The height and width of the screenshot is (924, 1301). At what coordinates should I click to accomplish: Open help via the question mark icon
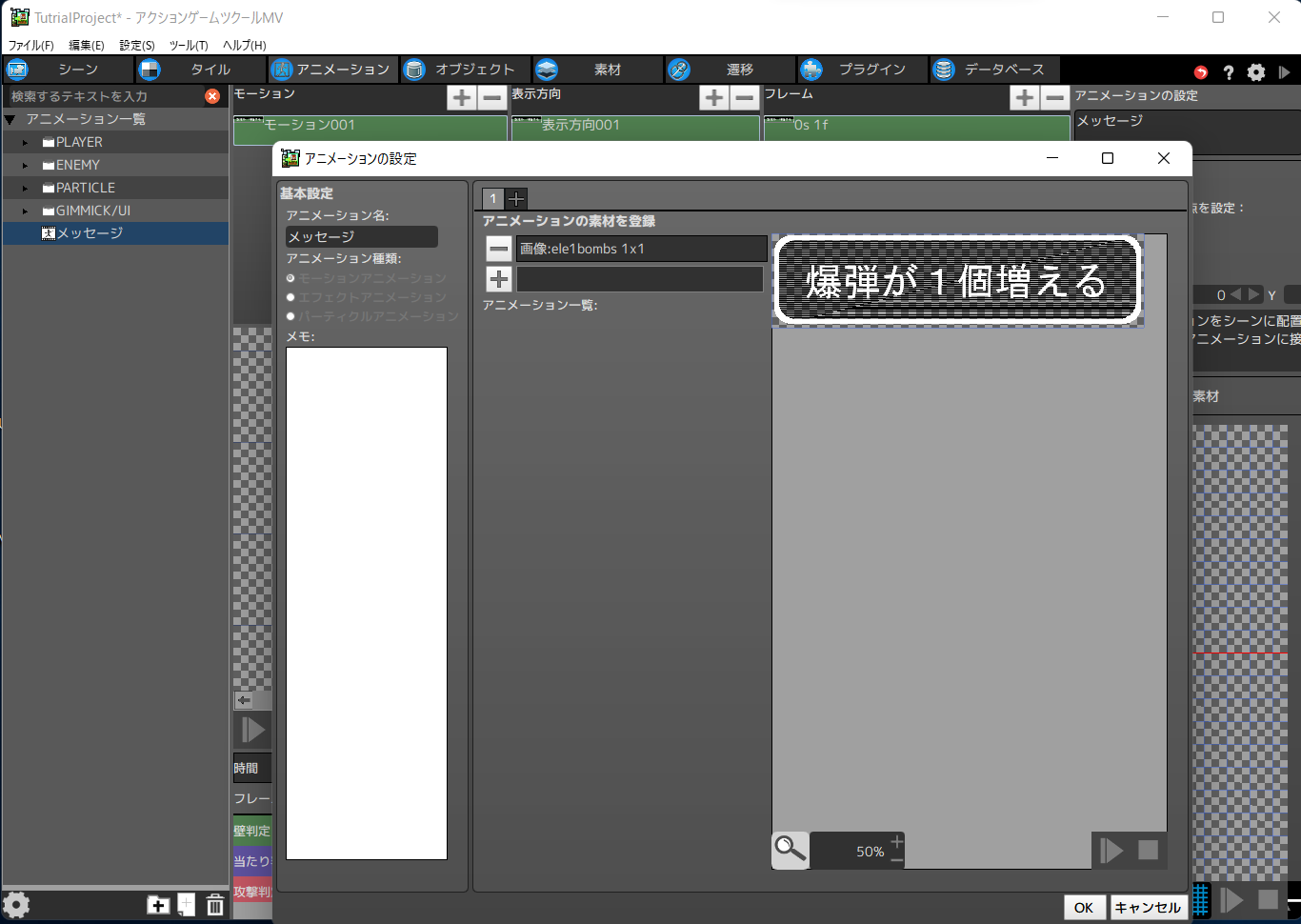1228,71
